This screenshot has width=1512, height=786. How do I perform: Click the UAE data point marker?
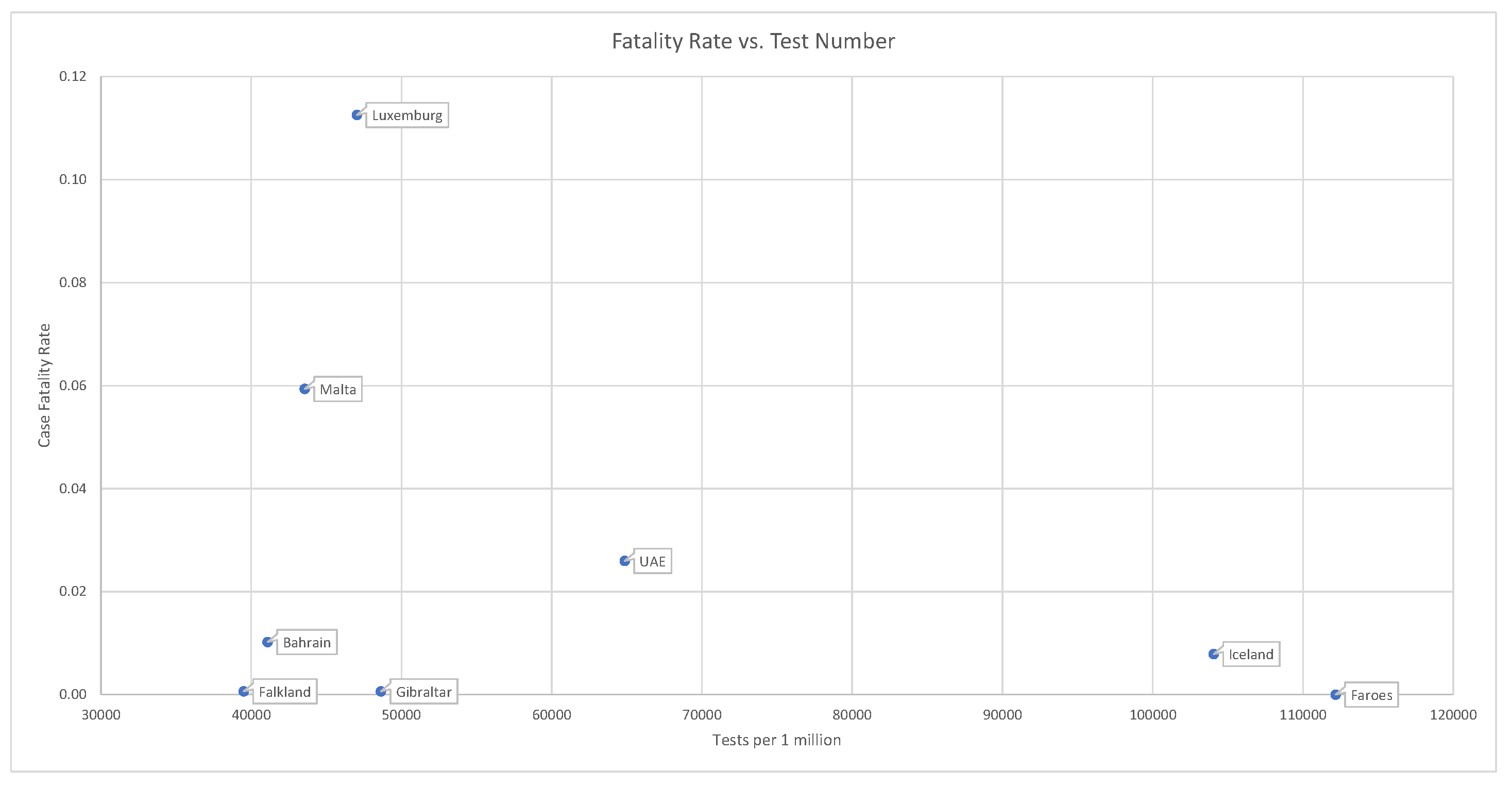(624, 561)
